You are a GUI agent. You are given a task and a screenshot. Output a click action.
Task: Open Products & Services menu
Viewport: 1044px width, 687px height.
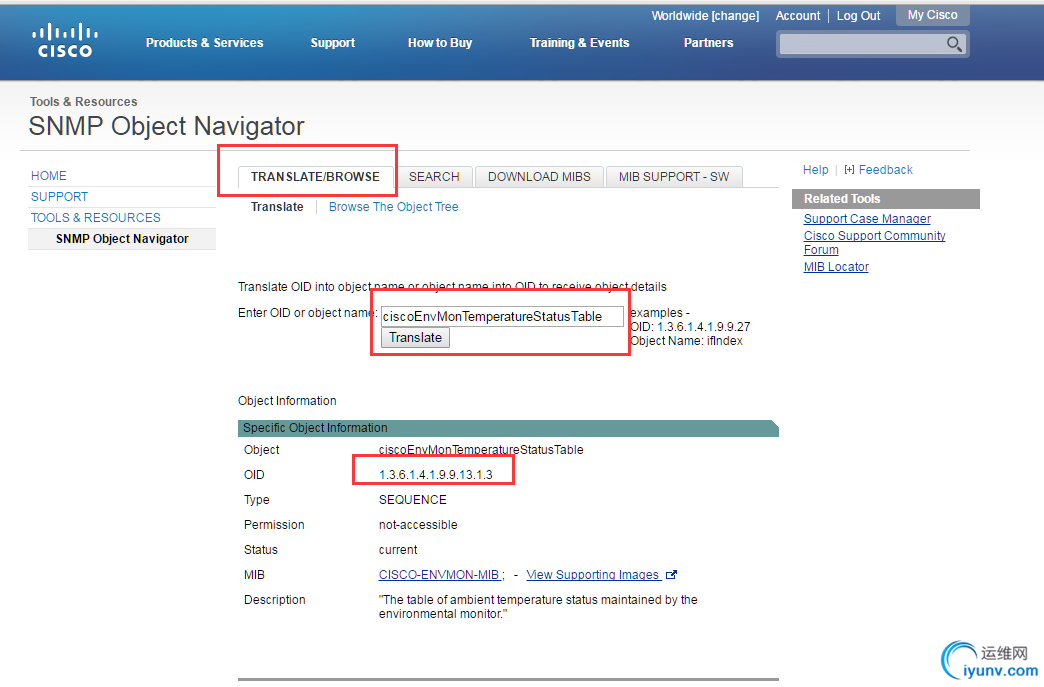point(204,43)
